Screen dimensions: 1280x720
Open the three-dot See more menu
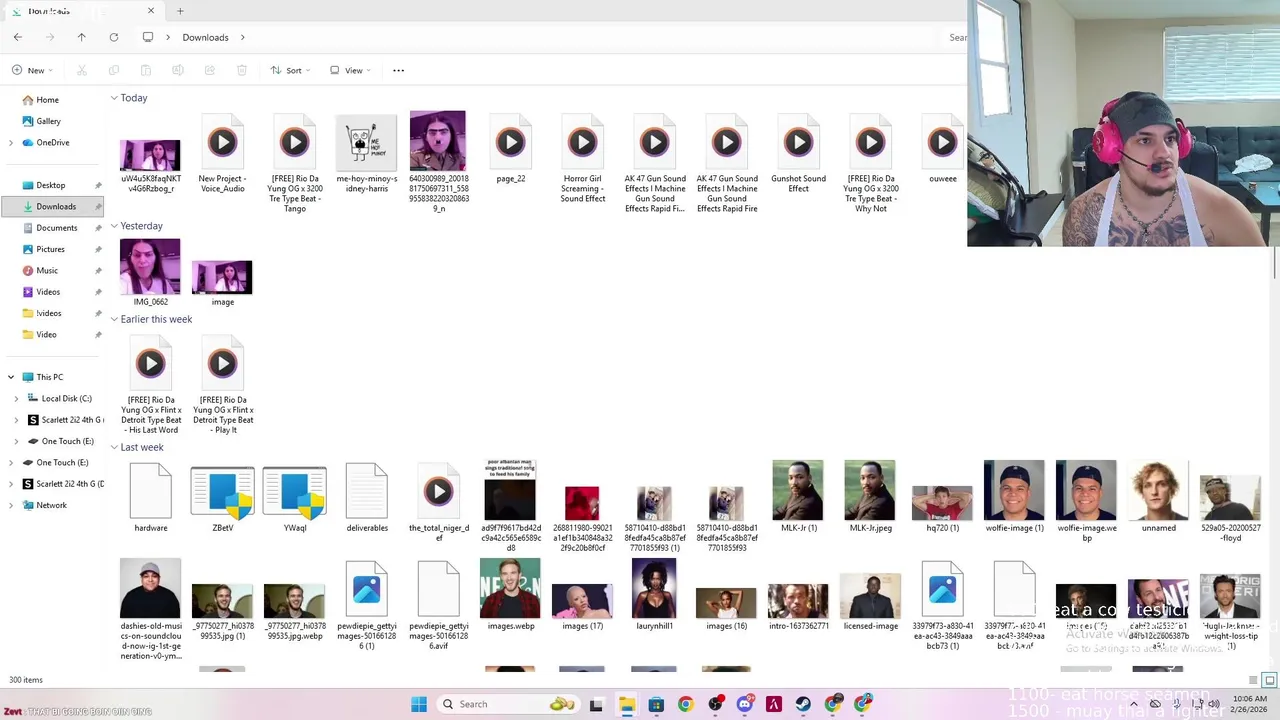tap(398, 70)
